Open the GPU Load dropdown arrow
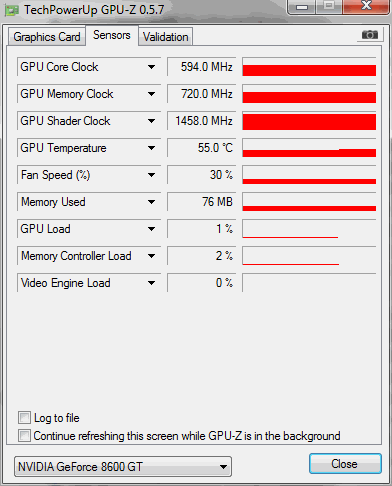This screenshot has width=392, height=486. coord(151,229)
